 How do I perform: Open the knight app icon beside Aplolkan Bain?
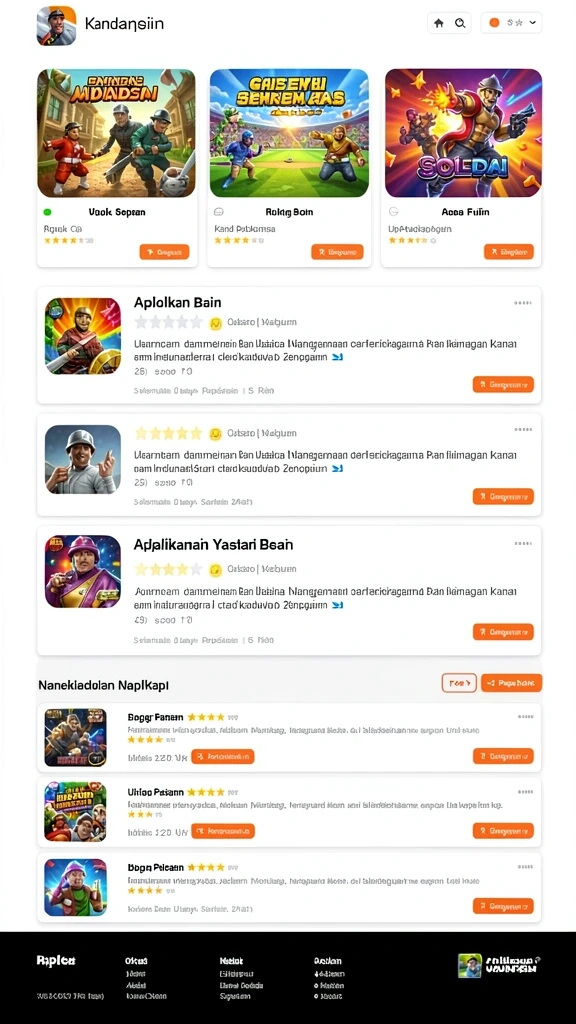pos(83,336)
